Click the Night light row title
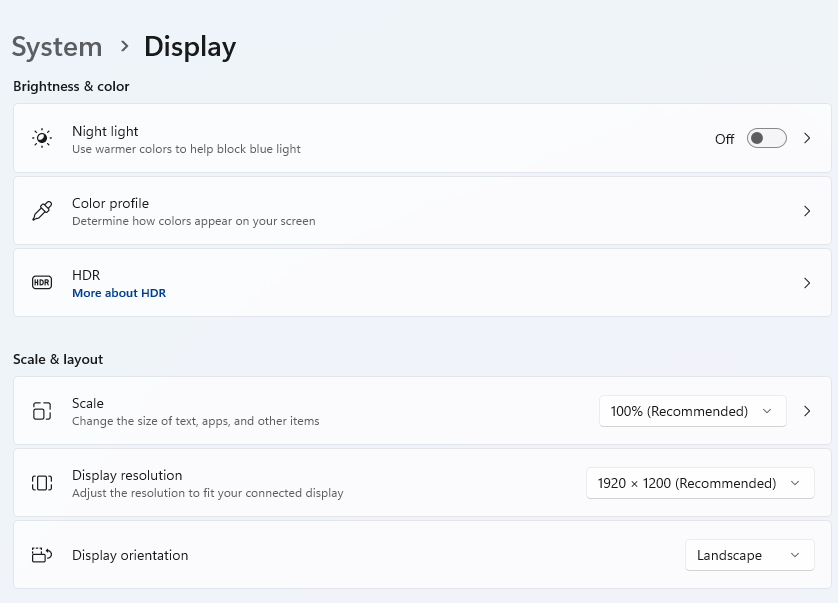Viewport: 838px width, 603px height. tap(105, 131)
